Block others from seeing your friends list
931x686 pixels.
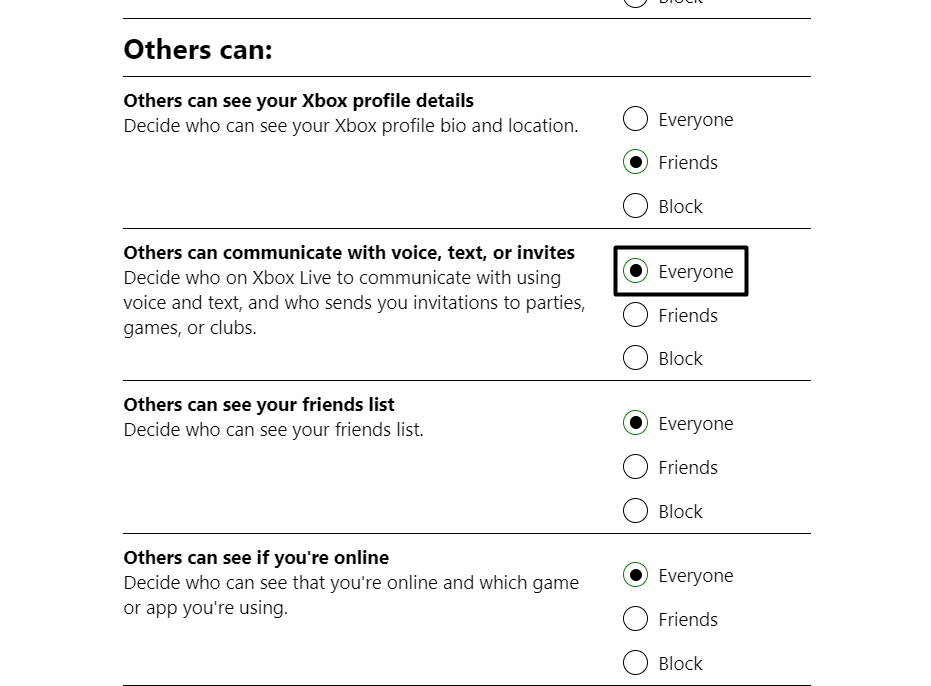coord(635,512)
